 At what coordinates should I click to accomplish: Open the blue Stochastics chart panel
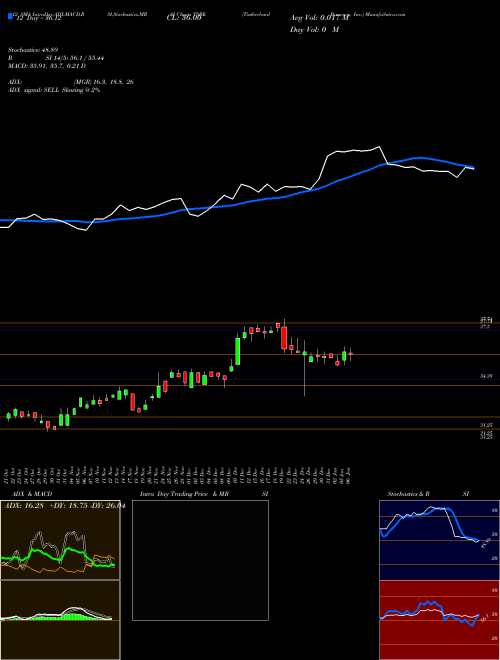439,540
